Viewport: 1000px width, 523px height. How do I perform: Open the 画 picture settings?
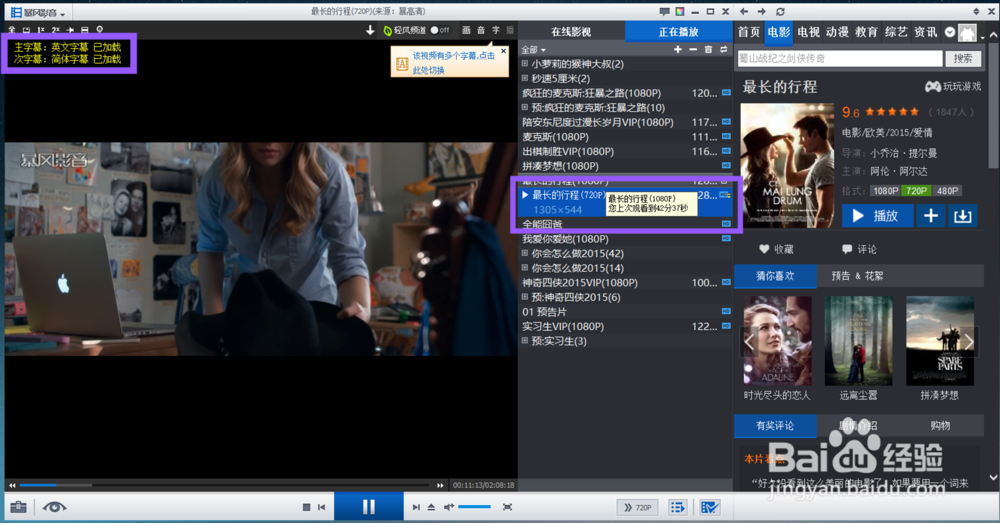point(466,30)
